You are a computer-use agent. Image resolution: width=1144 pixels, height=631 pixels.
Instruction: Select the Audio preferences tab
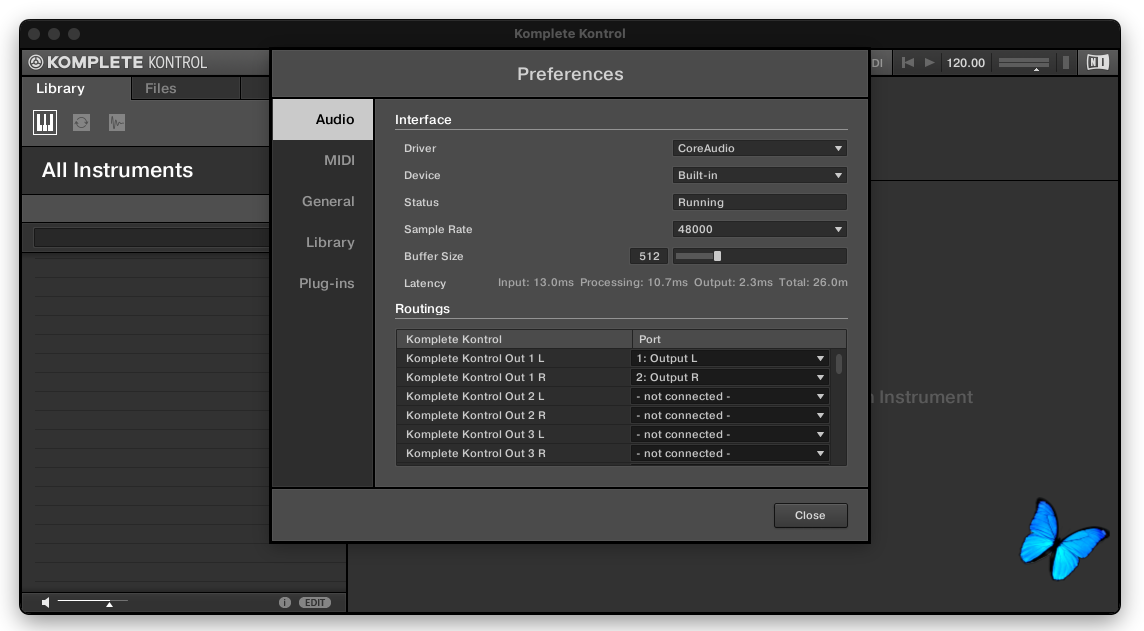pos(323,120)
